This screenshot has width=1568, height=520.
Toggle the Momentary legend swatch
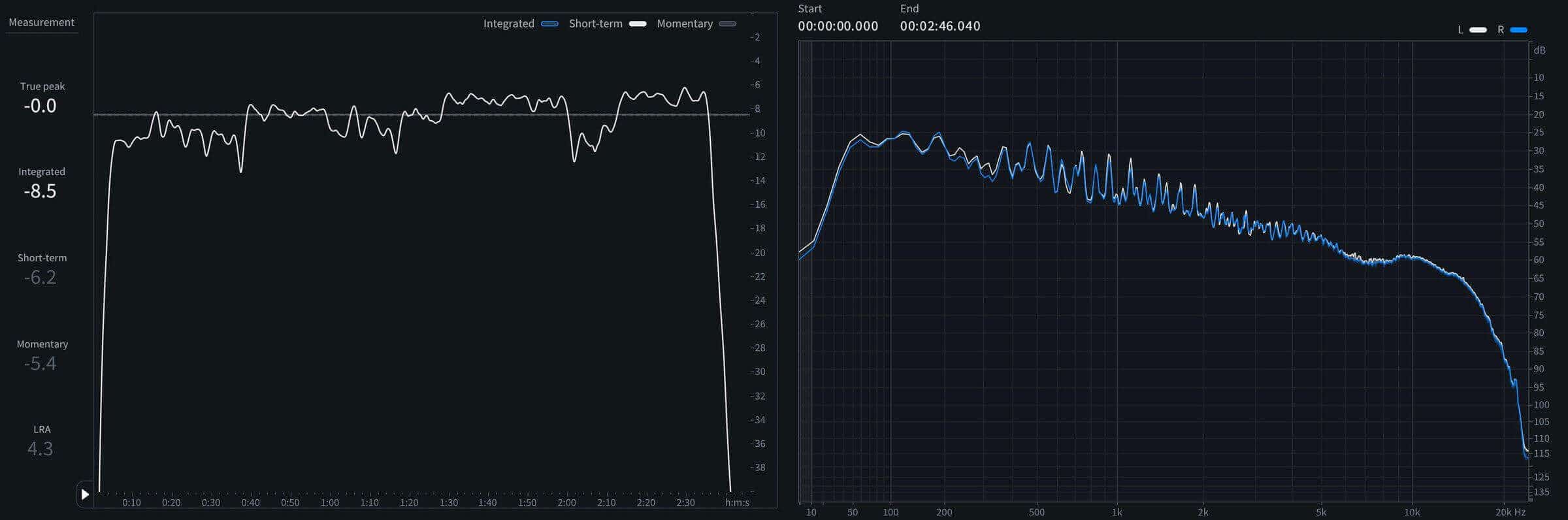pyautogui.click(x=727, y=24)
